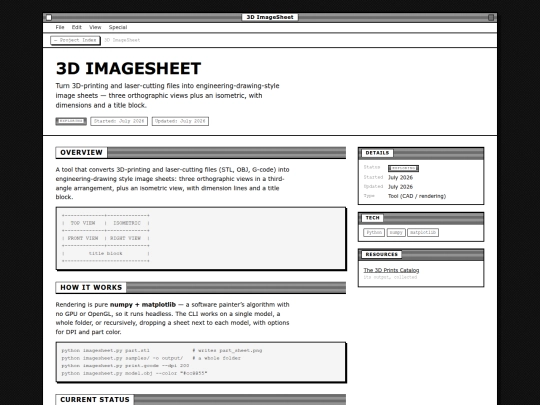
Task: Click the 3D ImageSheet breadcrumb text
Action: [x=122, y=40]
